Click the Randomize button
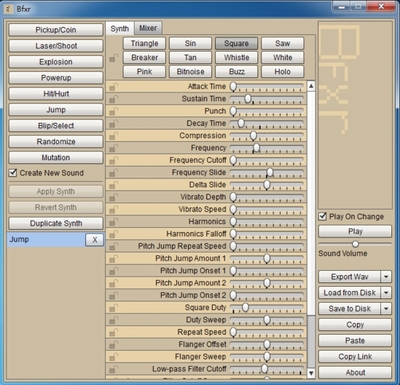Viewport: 400px width, 385px height. click(56, 142)
